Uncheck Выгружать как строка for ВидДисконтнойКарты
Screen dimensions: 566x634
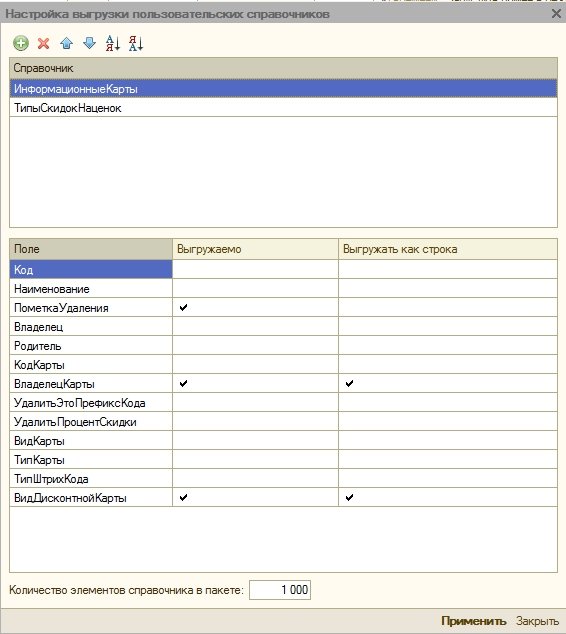[349, 497]
